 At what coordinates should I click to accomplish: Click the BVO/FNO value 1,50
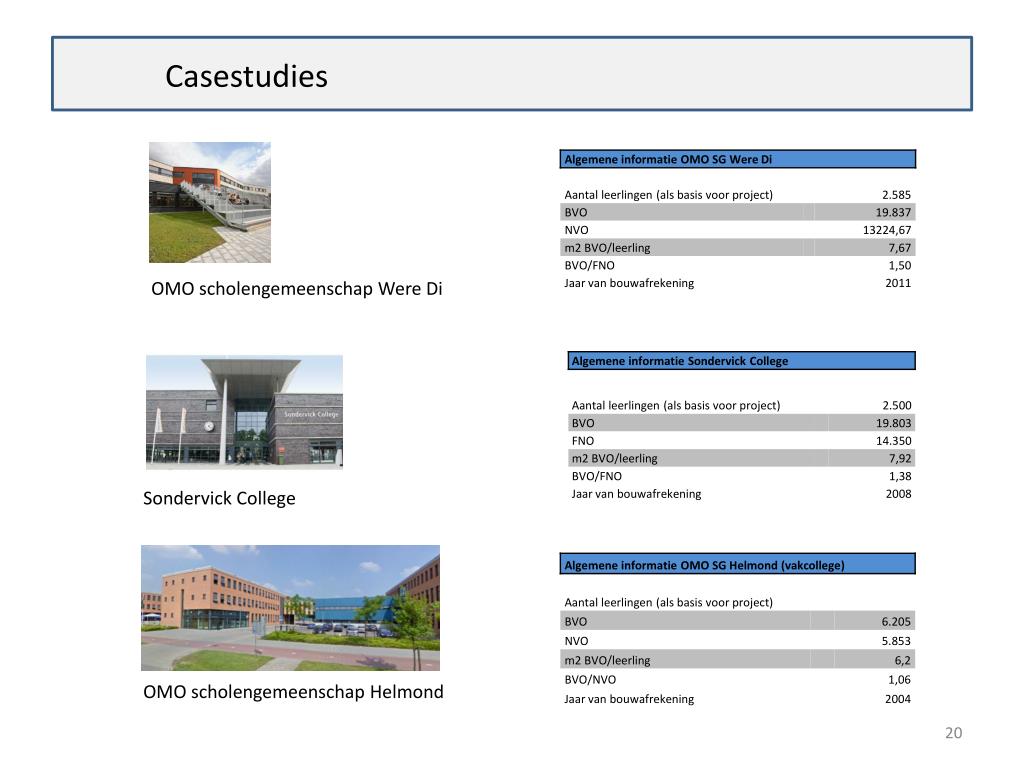pyautogui.click(x=899, y=265)
